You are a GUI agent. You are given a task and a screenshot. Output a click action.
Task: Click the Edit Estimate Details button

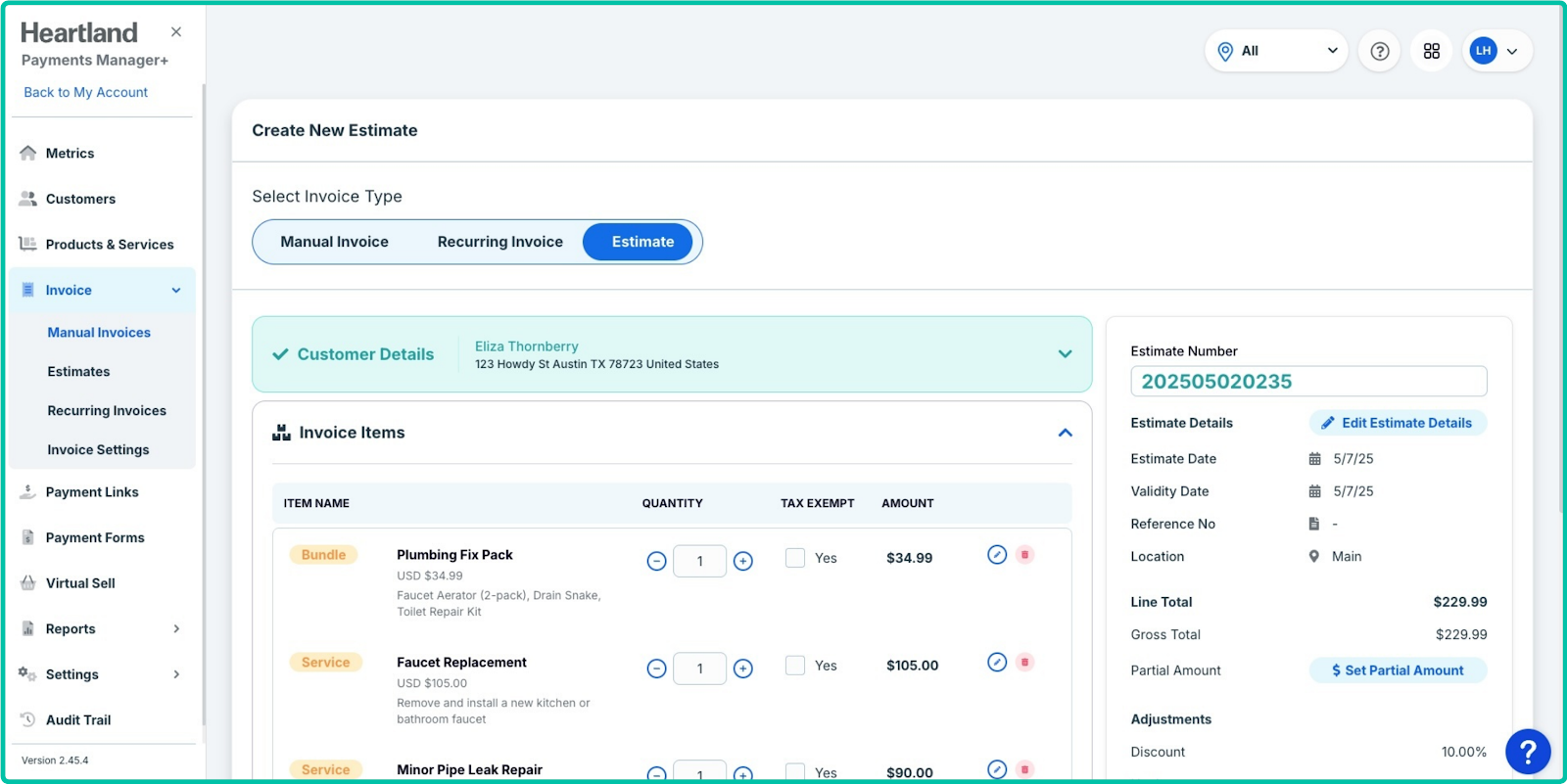(1397, 423)
